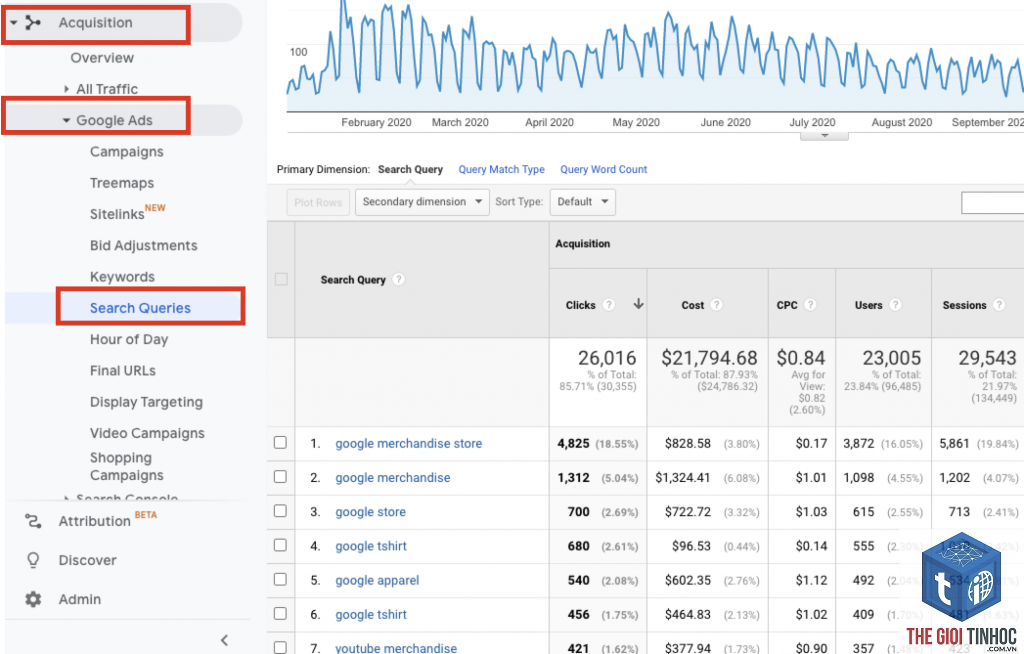Viewport: 1024px width, 654px height.
Task: Toggle the select-all checkbox in table header
Action: pyautogui.click(x=281, y=280)
